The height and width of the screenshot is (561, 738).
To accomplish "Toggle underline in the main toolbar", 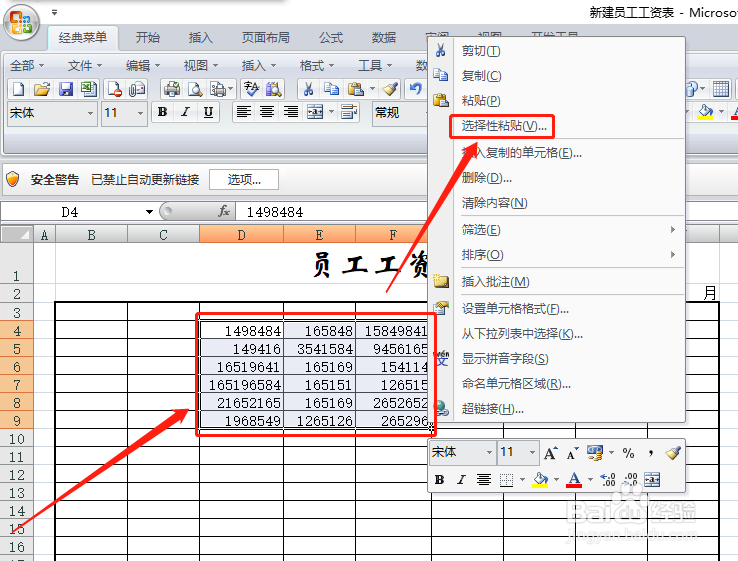I will coord(208,112).
